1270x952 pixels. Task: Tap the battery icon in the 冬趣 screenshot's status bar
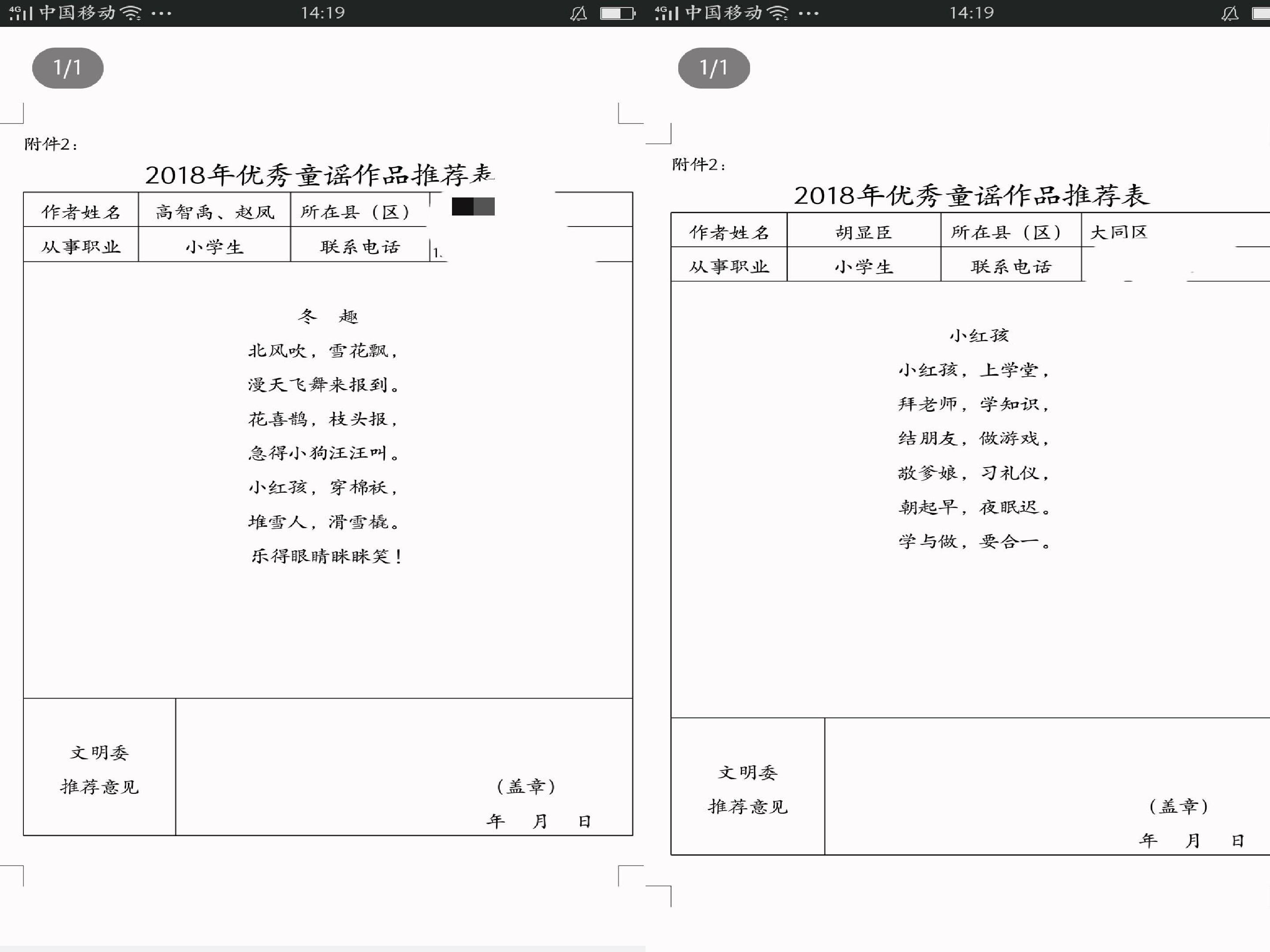618,13
